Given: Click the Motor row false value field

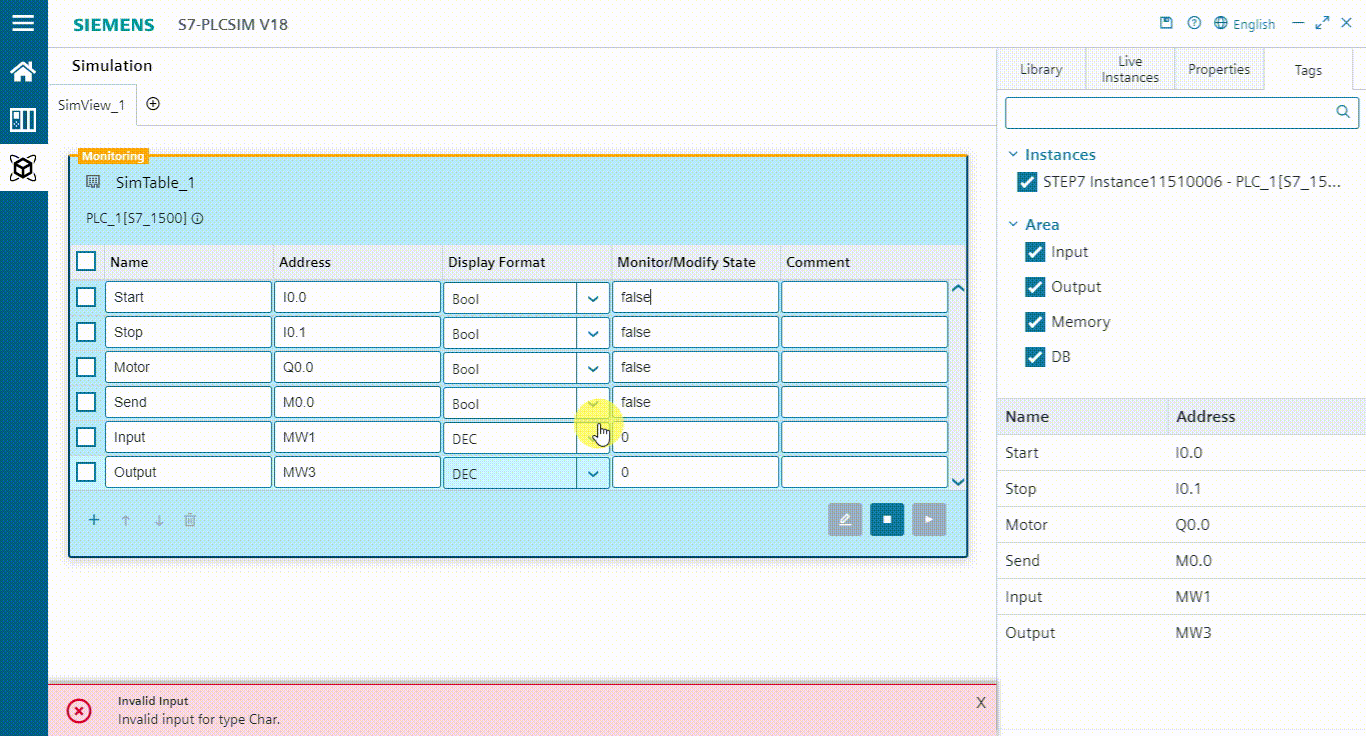Looking at the screenshot, I should click(x=695, y=367).
